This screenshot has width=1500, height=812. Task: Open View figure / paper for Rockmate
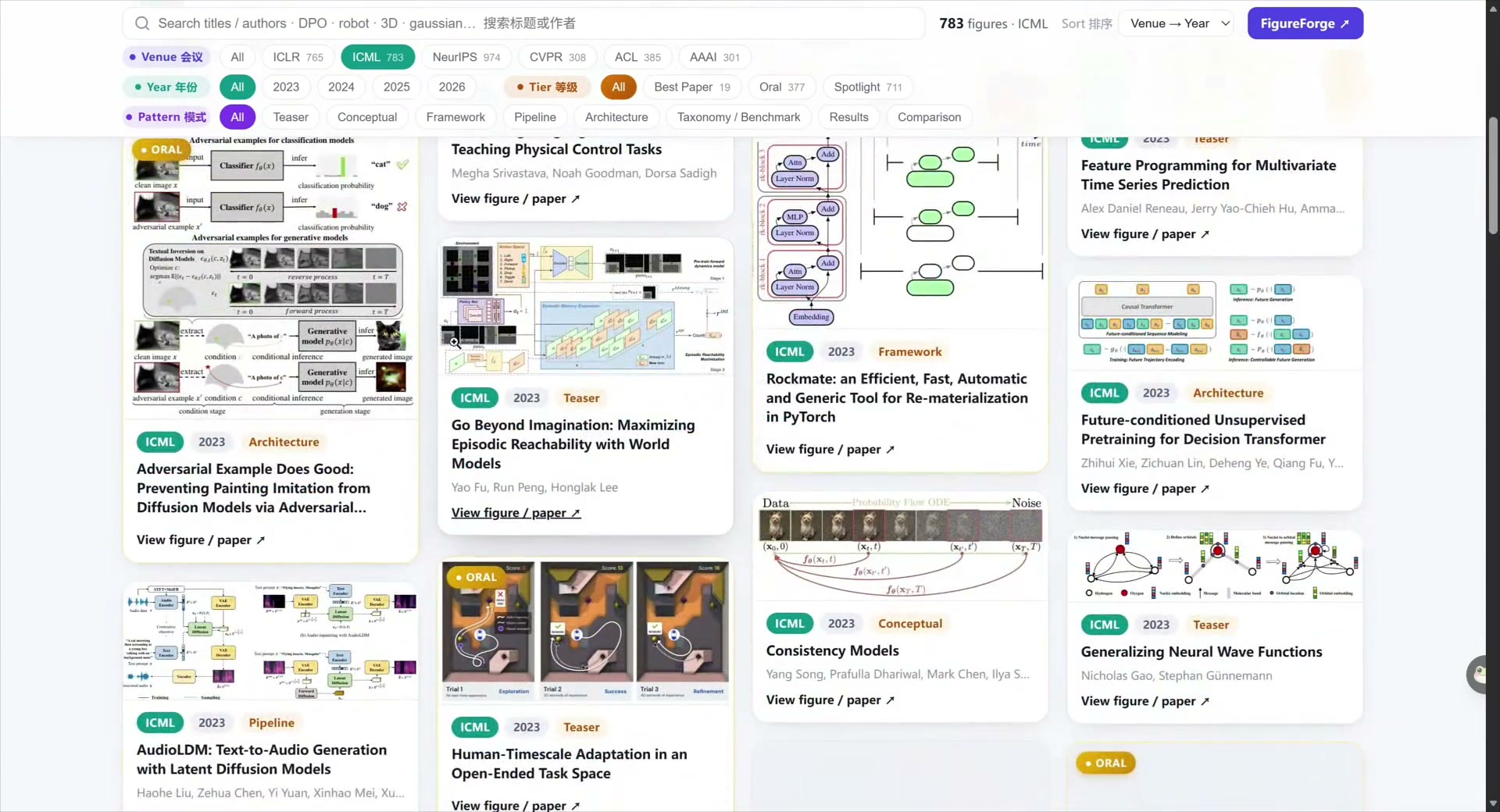pyautogui.click(x=830, y=450)
